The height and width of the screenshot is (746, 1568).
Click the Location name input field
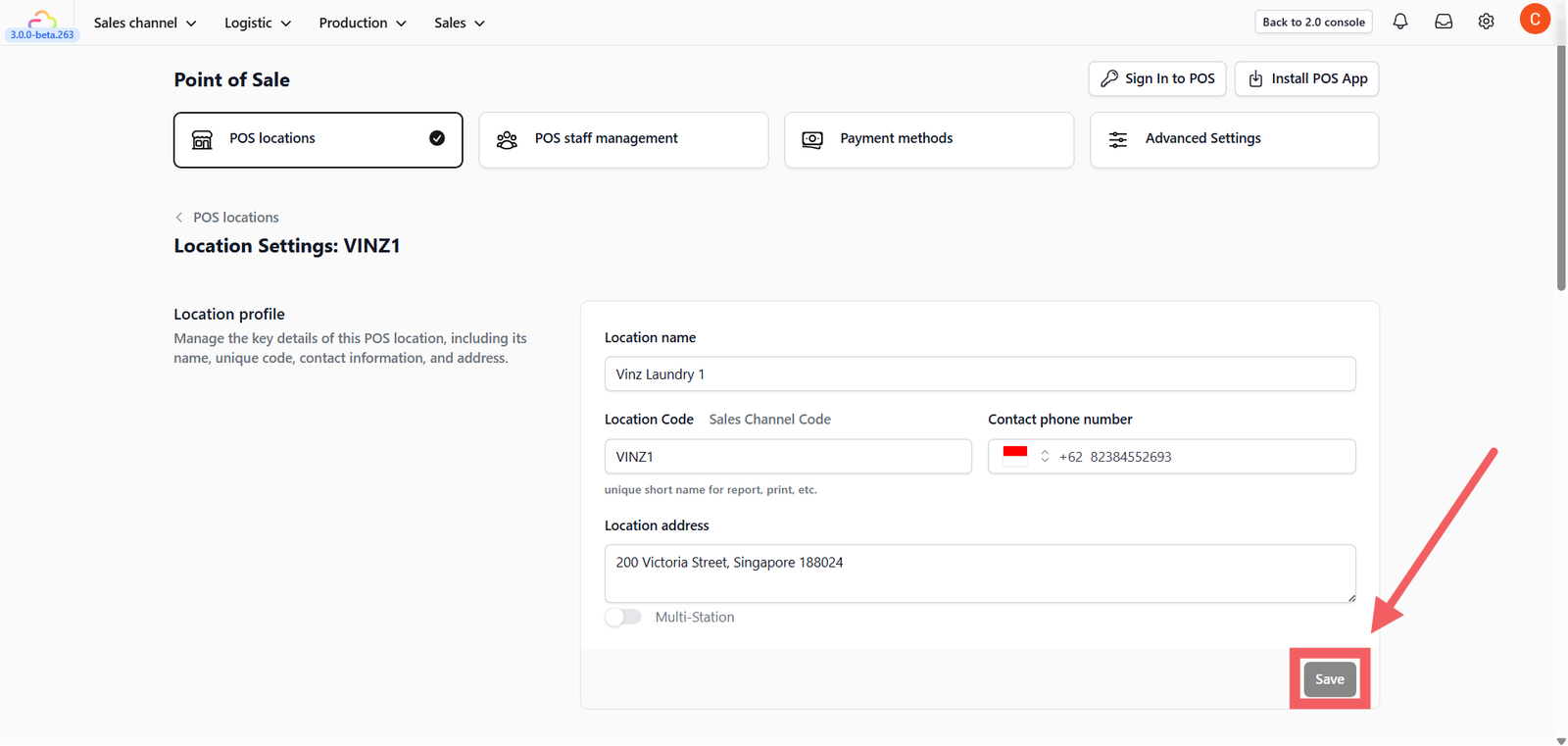point(980,374)
